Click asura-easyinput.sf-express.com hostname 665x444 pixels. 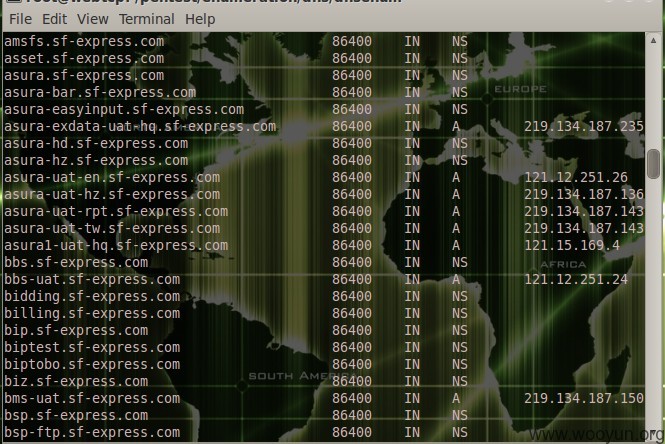click(124, 109)
